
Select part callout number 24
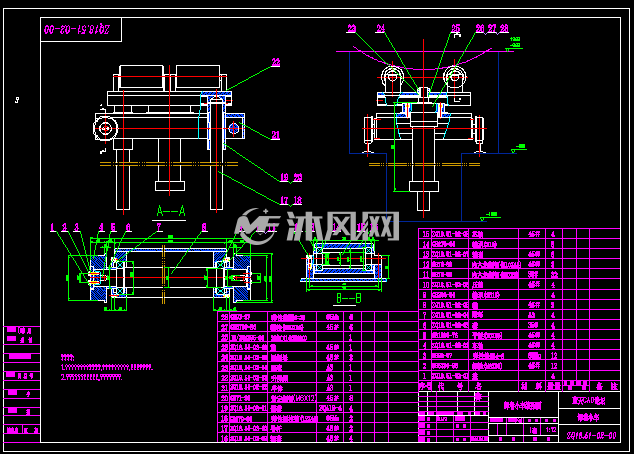click(380, 28)
